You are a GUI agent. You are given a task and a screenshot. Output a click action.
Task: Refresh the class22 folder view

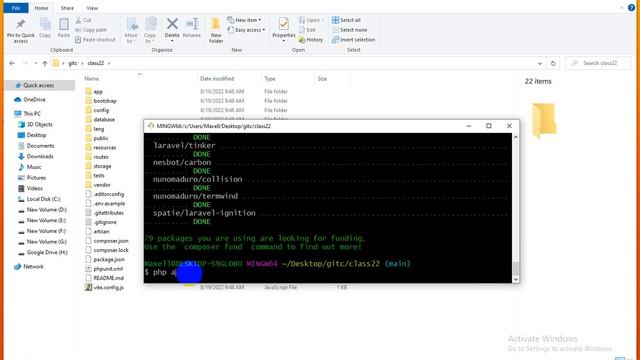pos(553,63)
